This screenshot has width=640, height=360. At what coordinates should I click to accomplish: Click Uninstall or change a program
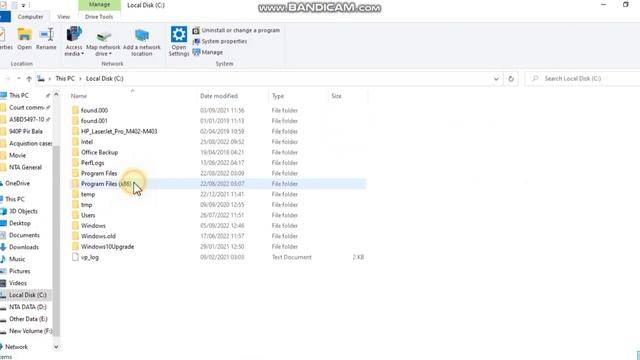coord(236,30)
